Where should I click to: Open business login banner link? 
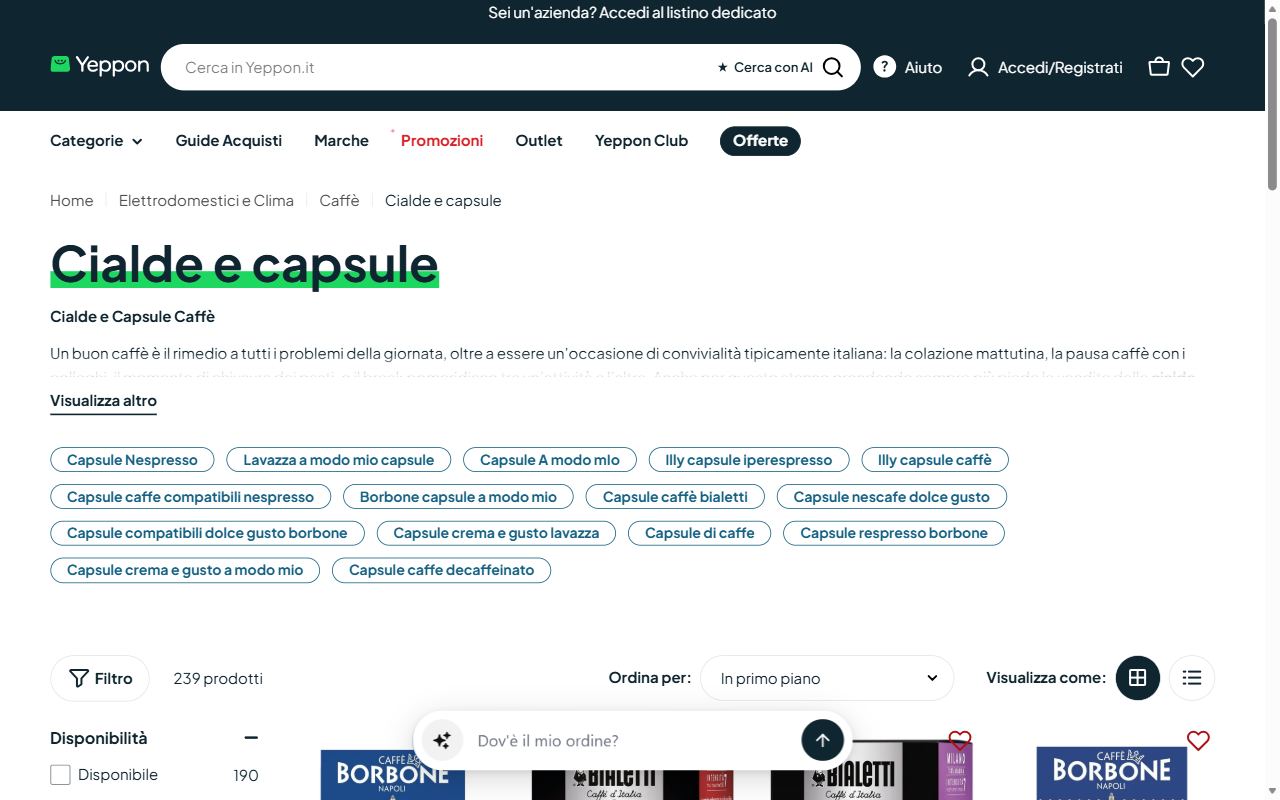pyautogui.click(x=632, y=13)
